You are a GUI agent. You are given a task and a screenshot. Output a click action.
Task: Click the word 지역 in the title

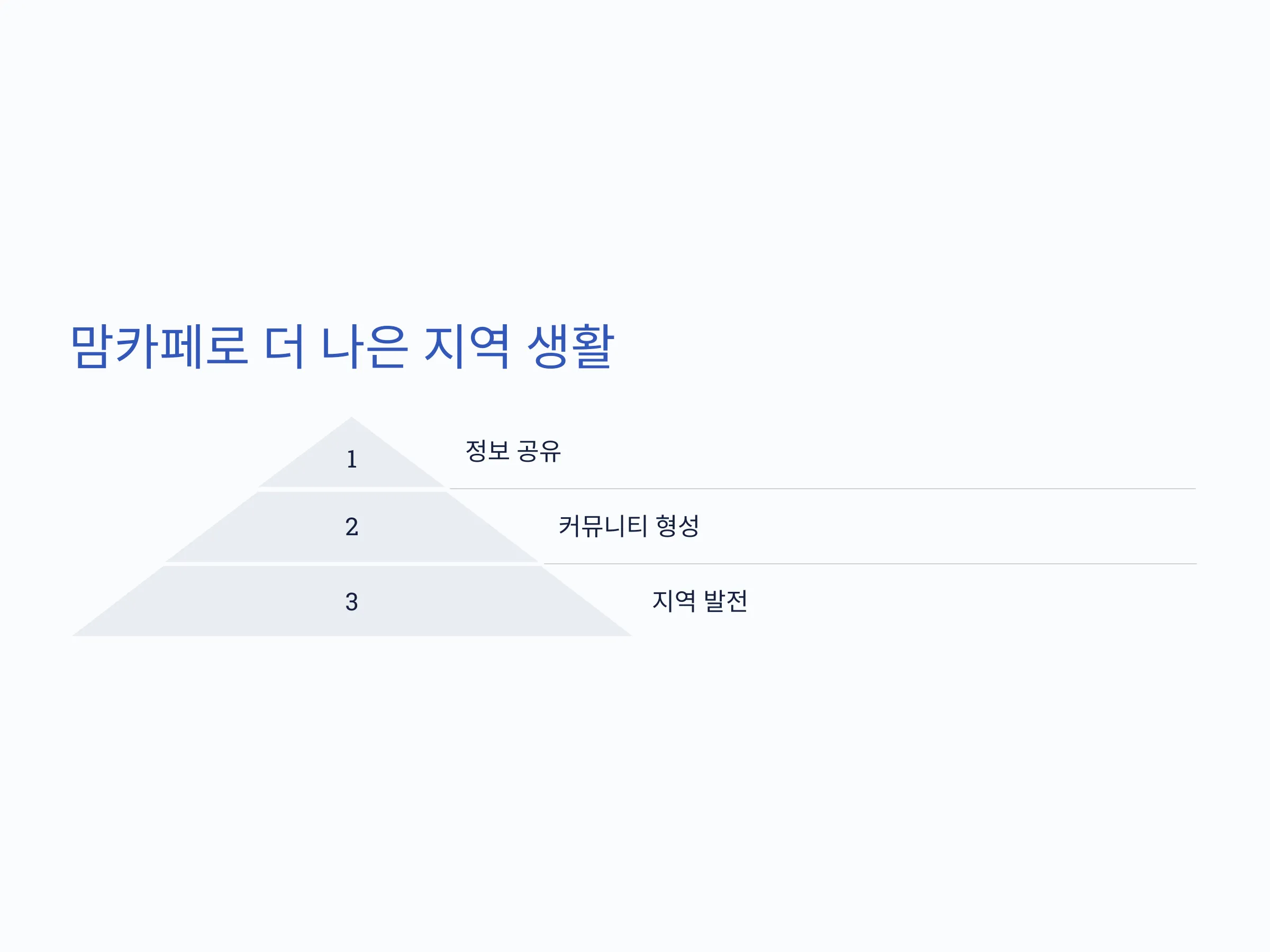tap(467, 346)
